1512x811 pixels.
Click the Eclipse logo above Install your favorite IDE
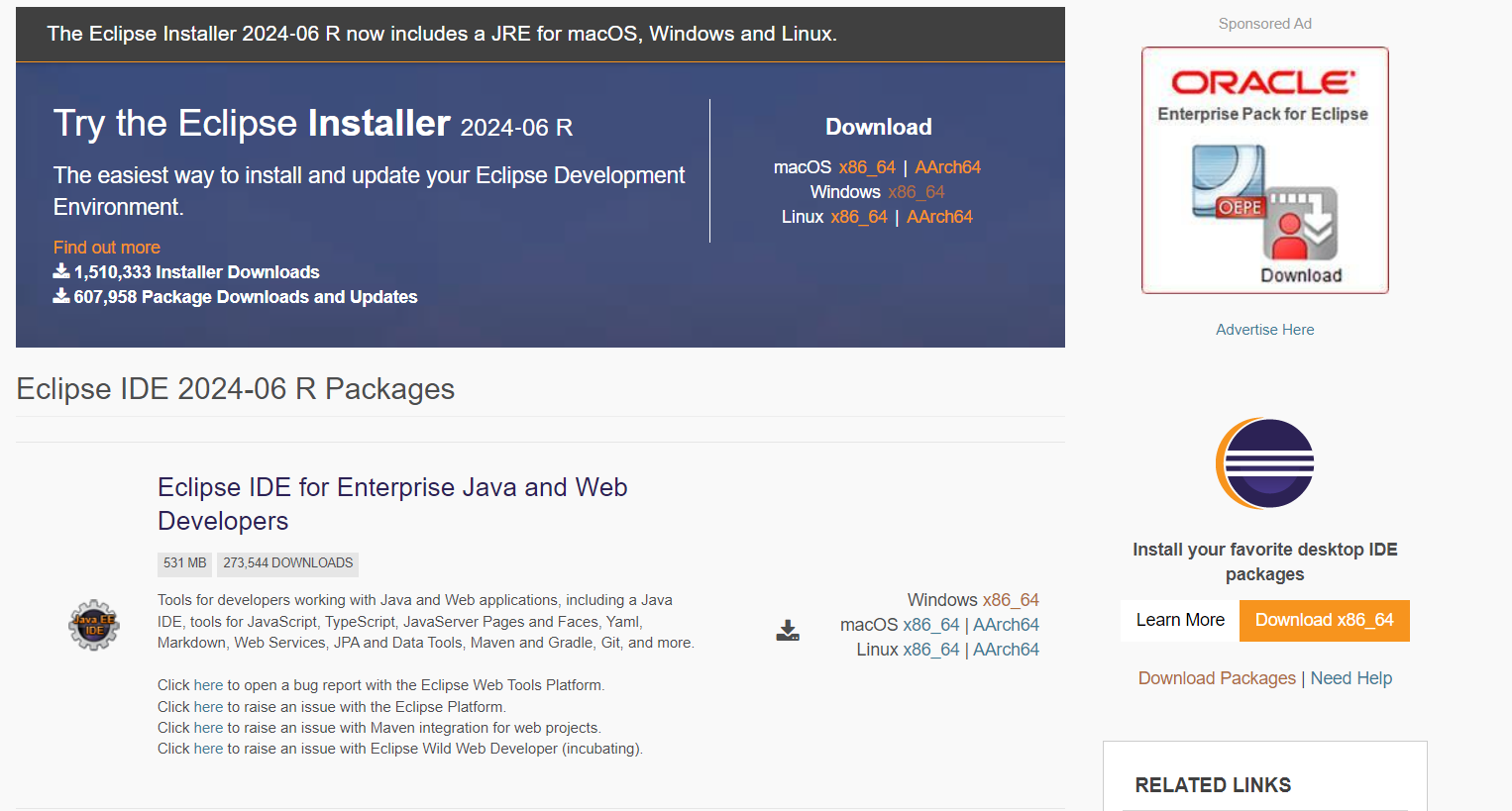tap(1265, 463)
